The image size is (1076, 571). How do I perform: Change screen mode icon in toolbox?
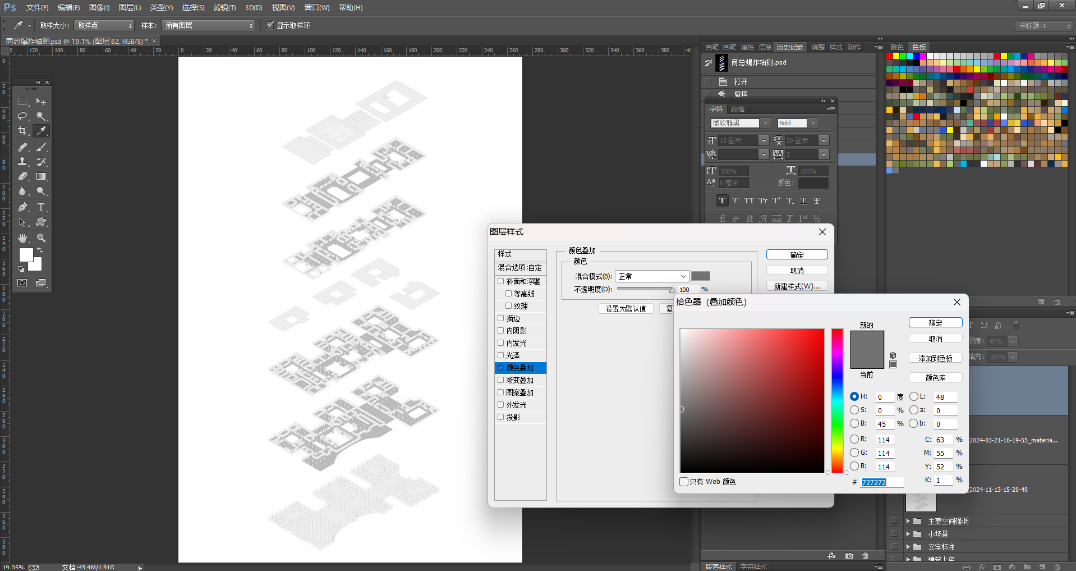(x=41, y=283)
